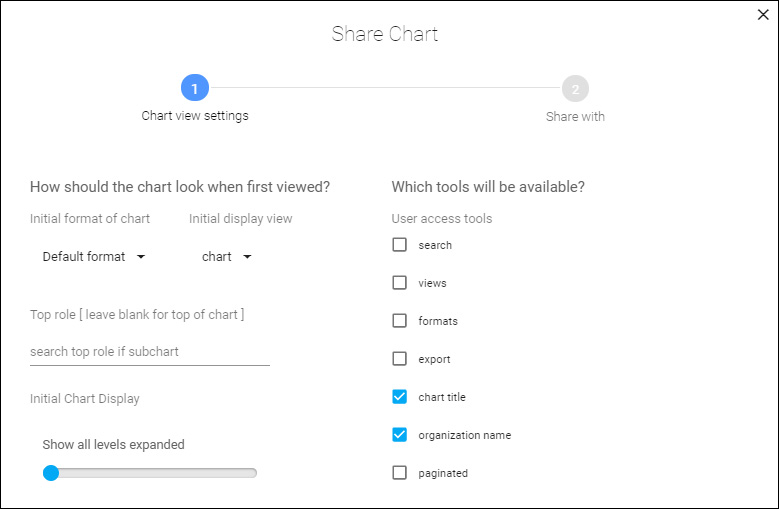This screenshot has width=779, height=509.
Task: Check the formats tool option
Action: (x=399, y=321)
